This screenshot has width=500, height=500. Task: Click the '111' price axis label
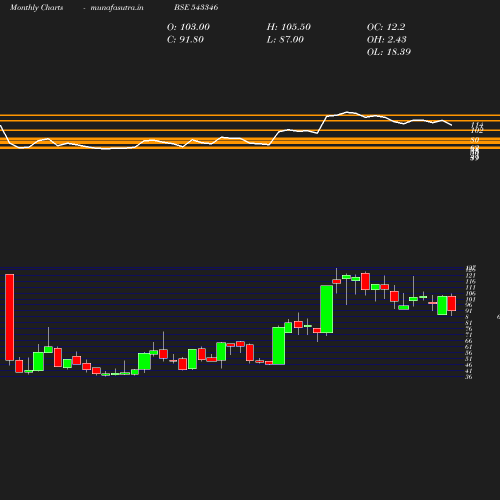470,288
